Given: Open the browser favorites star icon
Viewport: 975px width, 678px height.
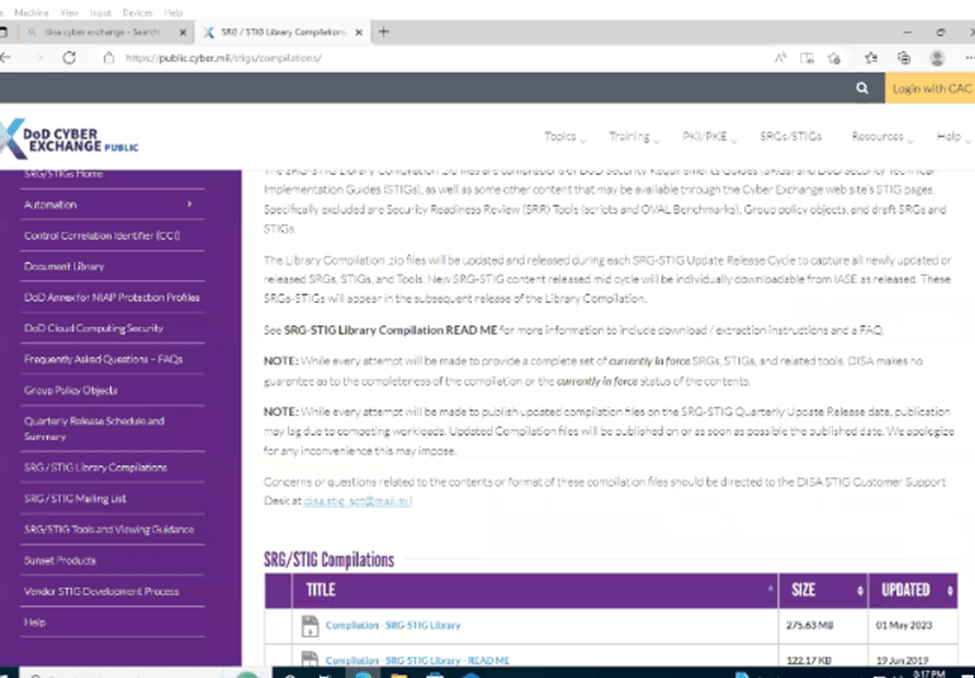Looking at the screenshot, I should [x=870, y=58].
